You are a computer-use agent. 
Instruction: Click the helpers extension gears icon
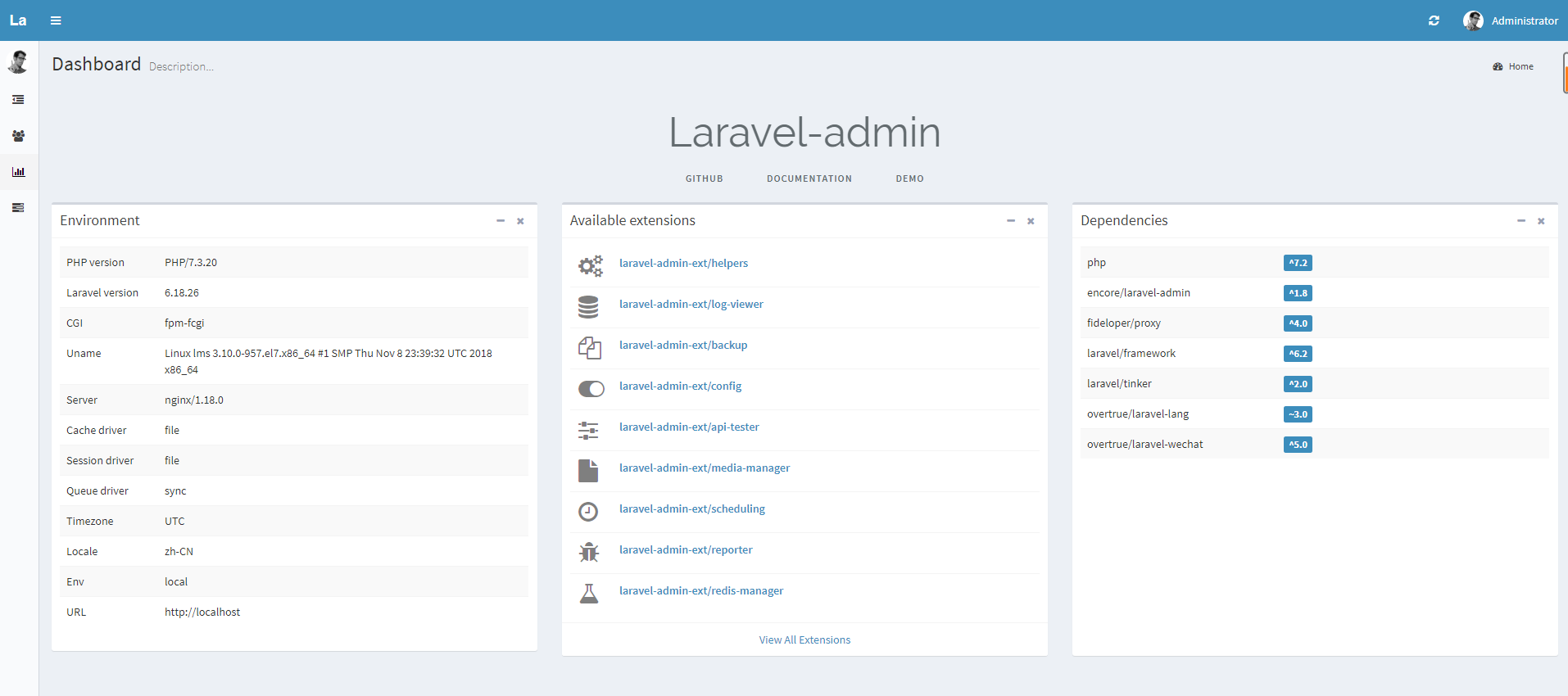(x=591, y=266)
